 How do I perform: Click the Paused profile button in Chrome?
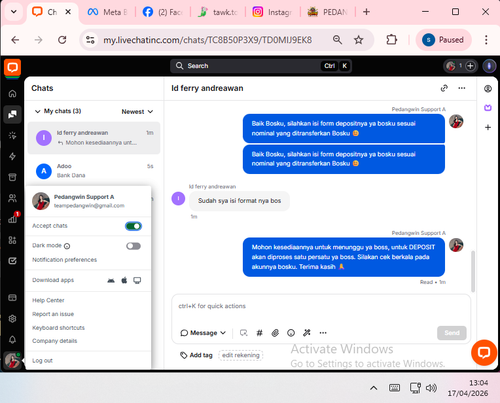click(x=443, y=40)
